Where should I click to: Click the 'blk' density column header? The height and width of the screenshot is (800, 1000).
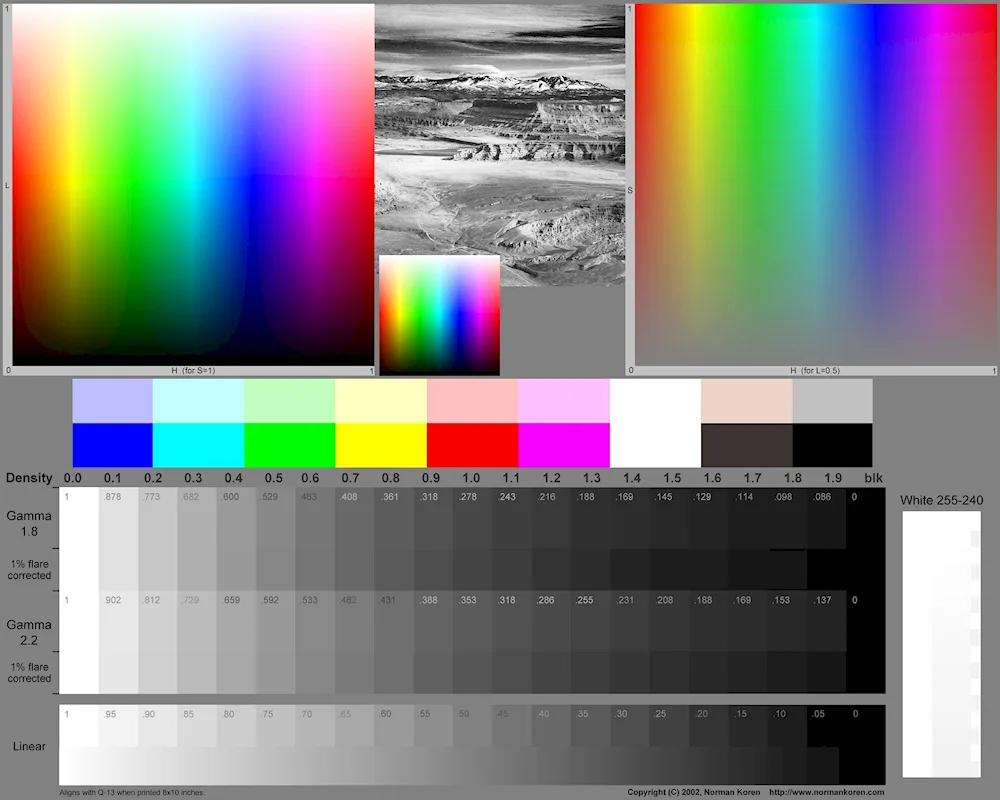(x=873, y=478)
